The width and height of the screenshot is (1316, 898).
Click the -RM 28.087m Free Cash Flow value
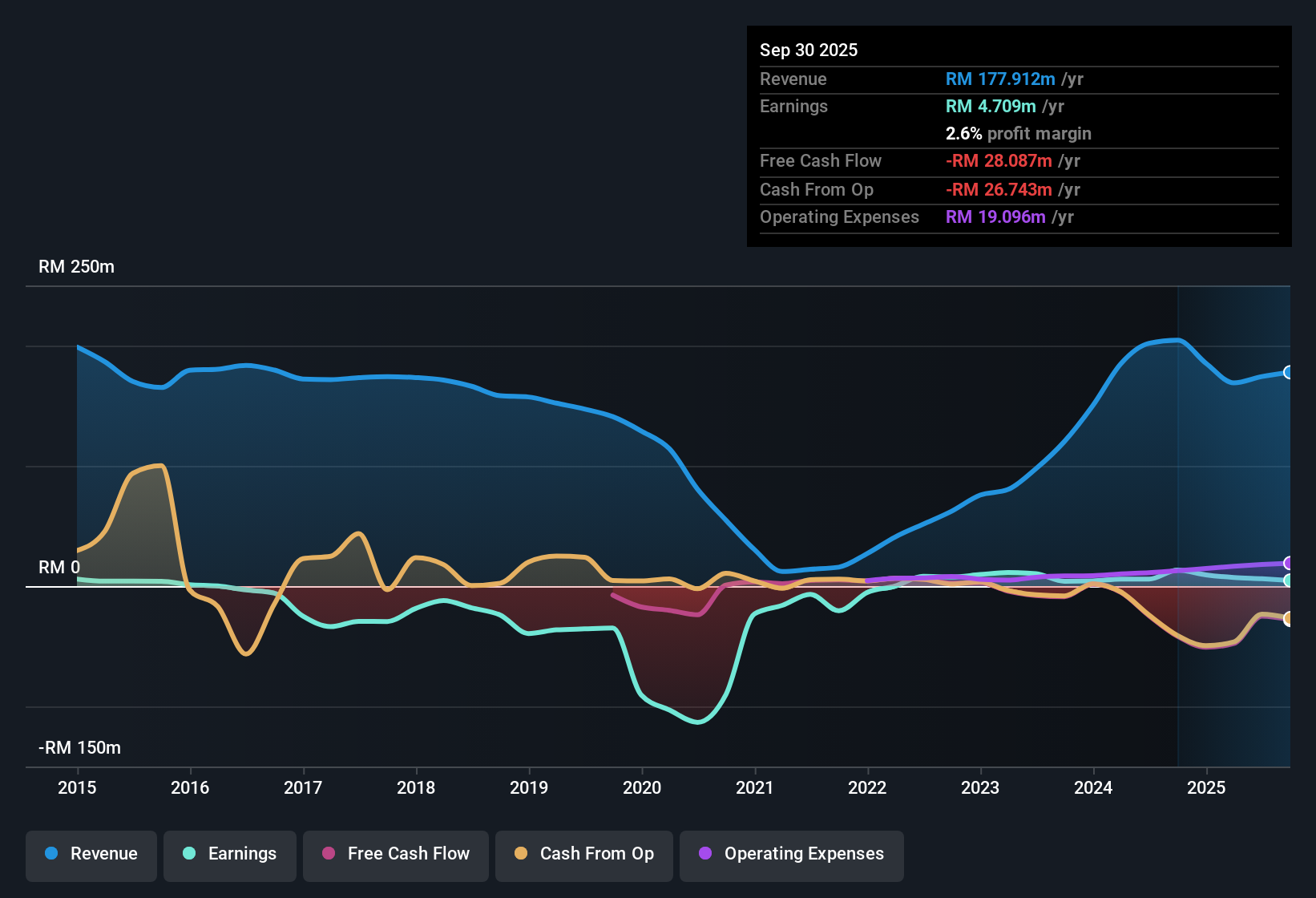click(999, 160)
